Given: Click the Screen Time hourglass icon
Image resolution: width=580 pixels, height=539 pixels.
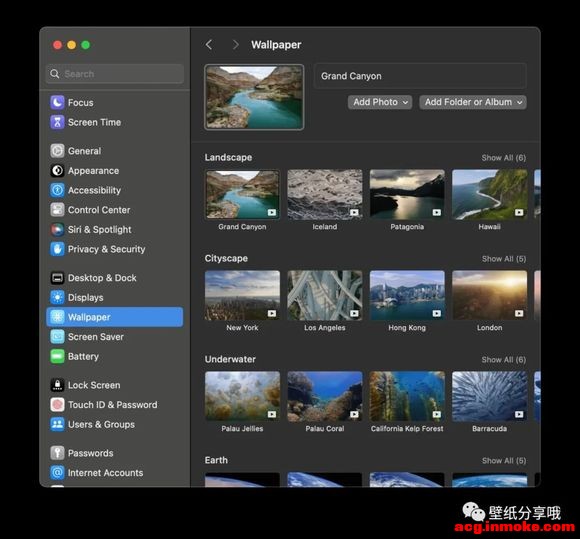Looking at the screenshot, I should (x=57, y=122).
